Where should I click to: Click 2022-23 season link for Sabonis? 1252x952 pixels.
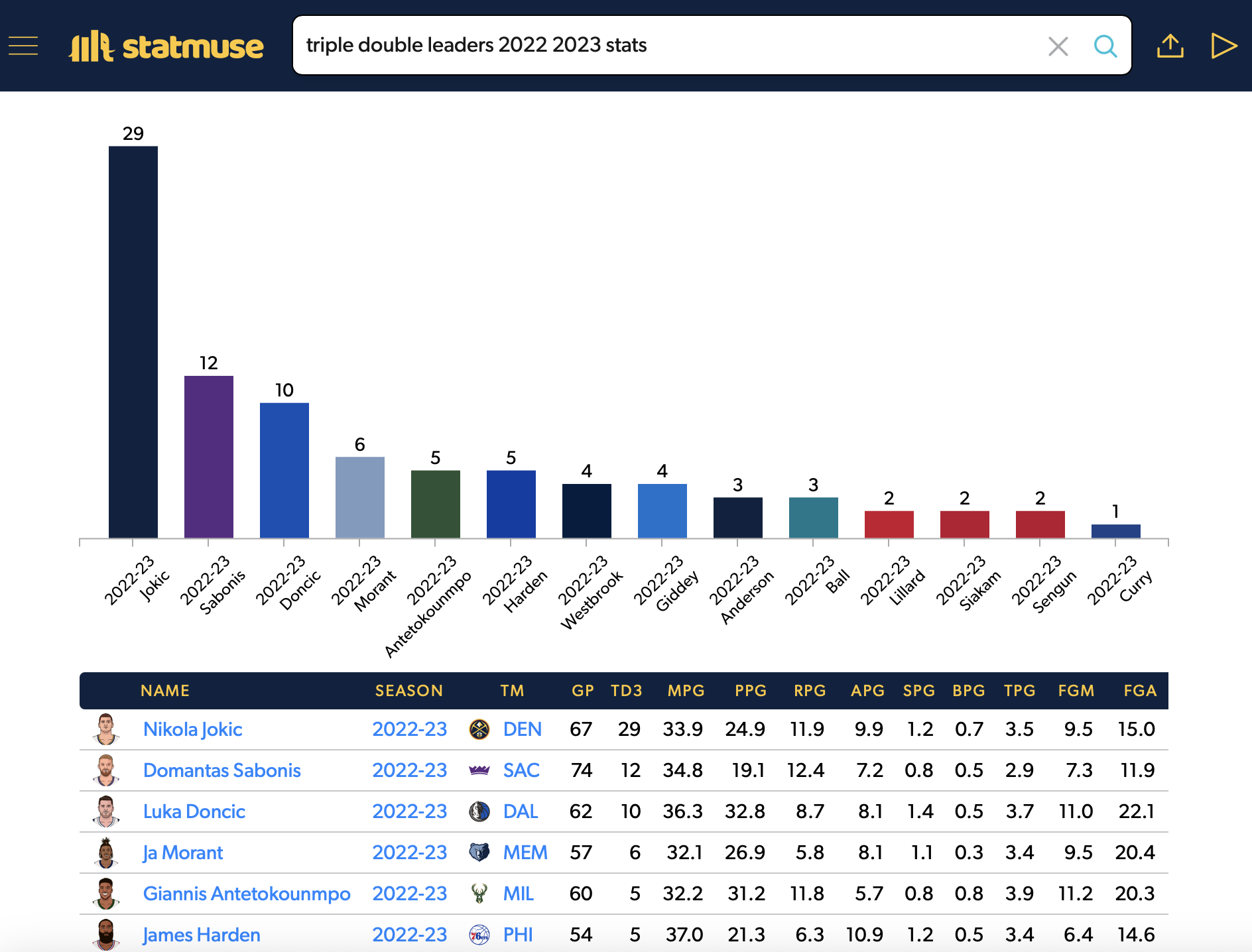409,770
